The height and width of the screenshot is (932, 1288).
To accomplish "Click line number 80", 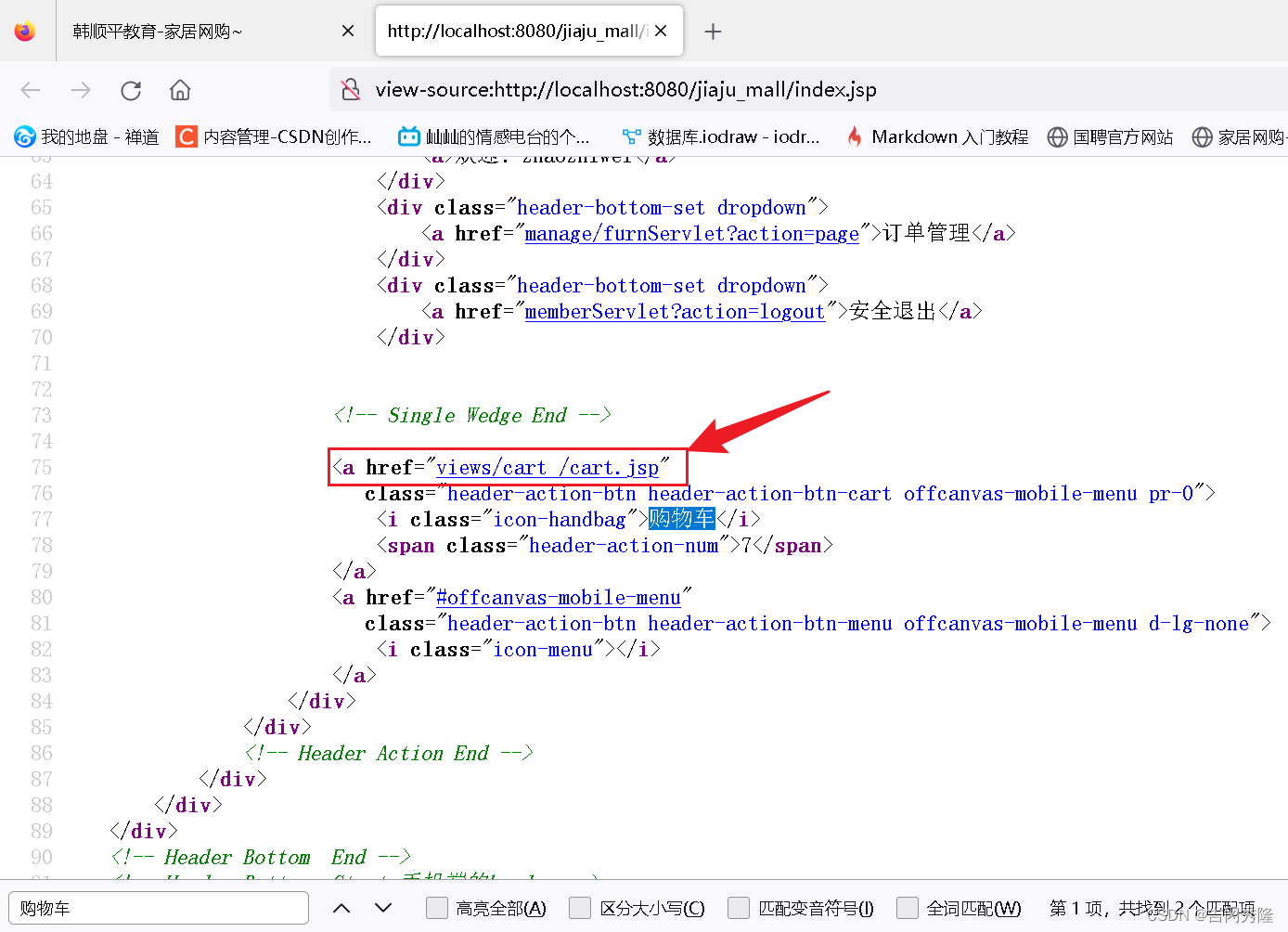I will coord(42,598).
